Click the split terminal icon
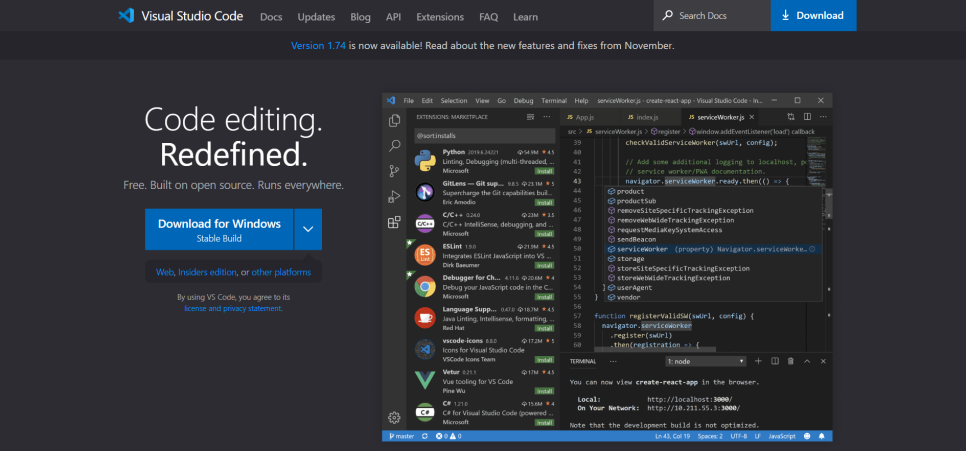 (775, 361)
